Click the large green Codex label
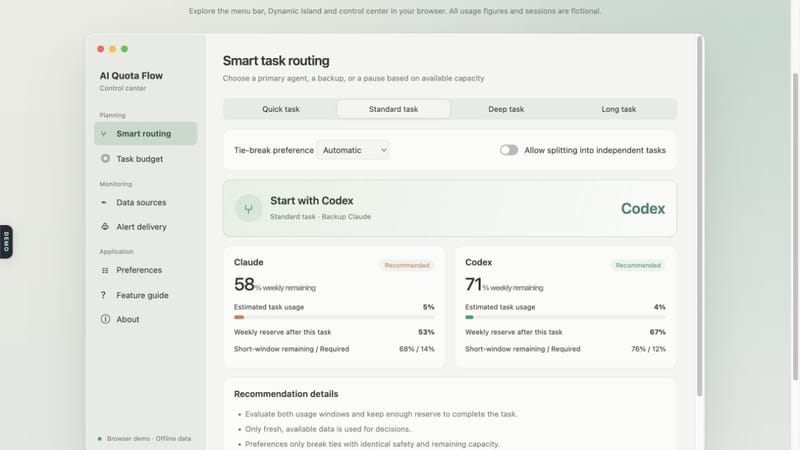Viewport: 800px width, 450px height. coord(643,209)
